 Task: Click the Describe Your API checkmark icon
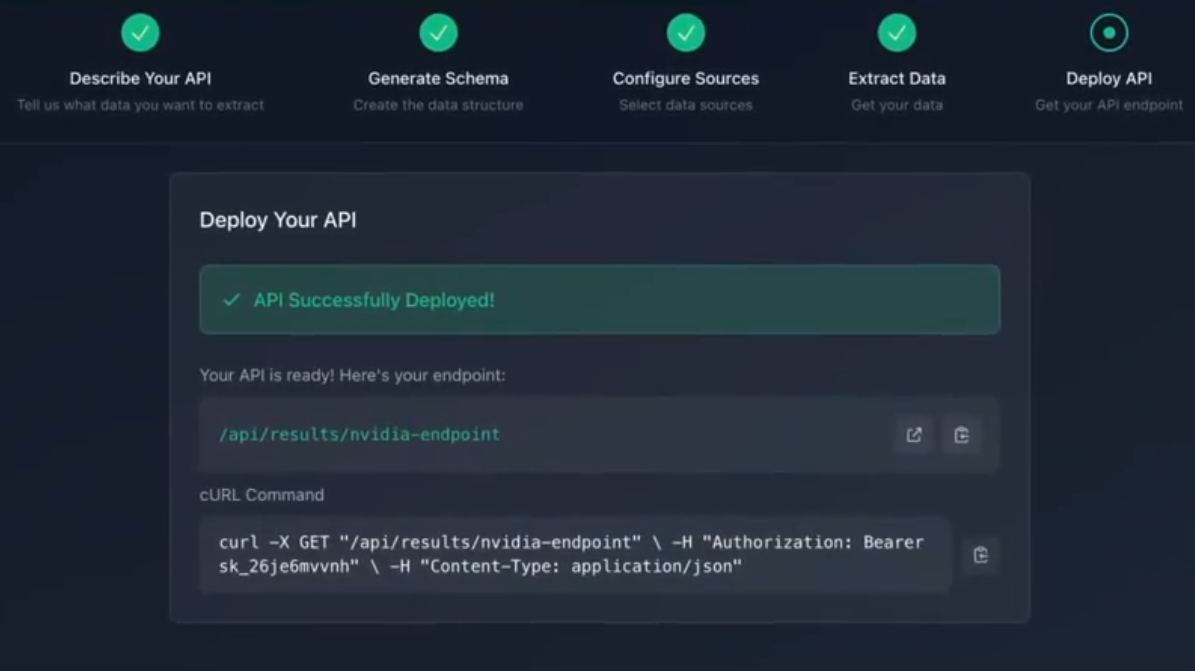(140, 33)
